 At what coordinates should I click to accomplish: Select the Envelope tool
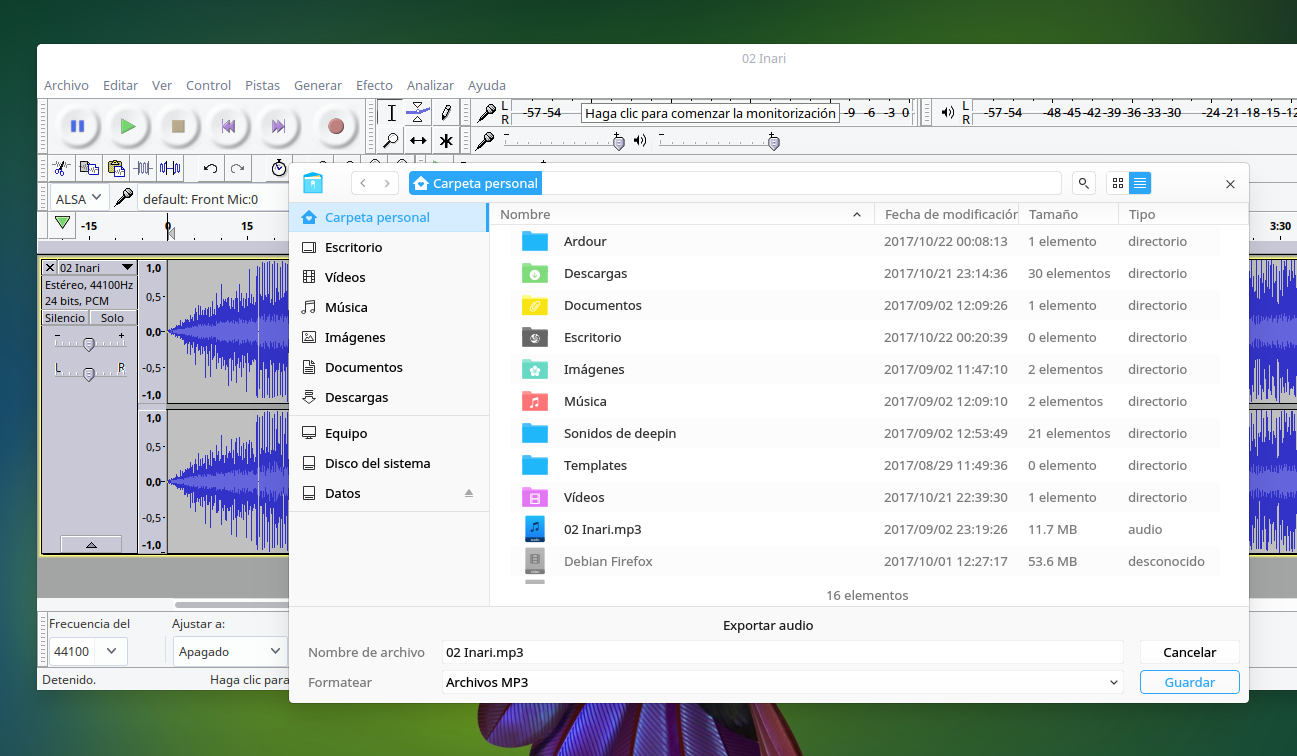(x=418, y=112)
